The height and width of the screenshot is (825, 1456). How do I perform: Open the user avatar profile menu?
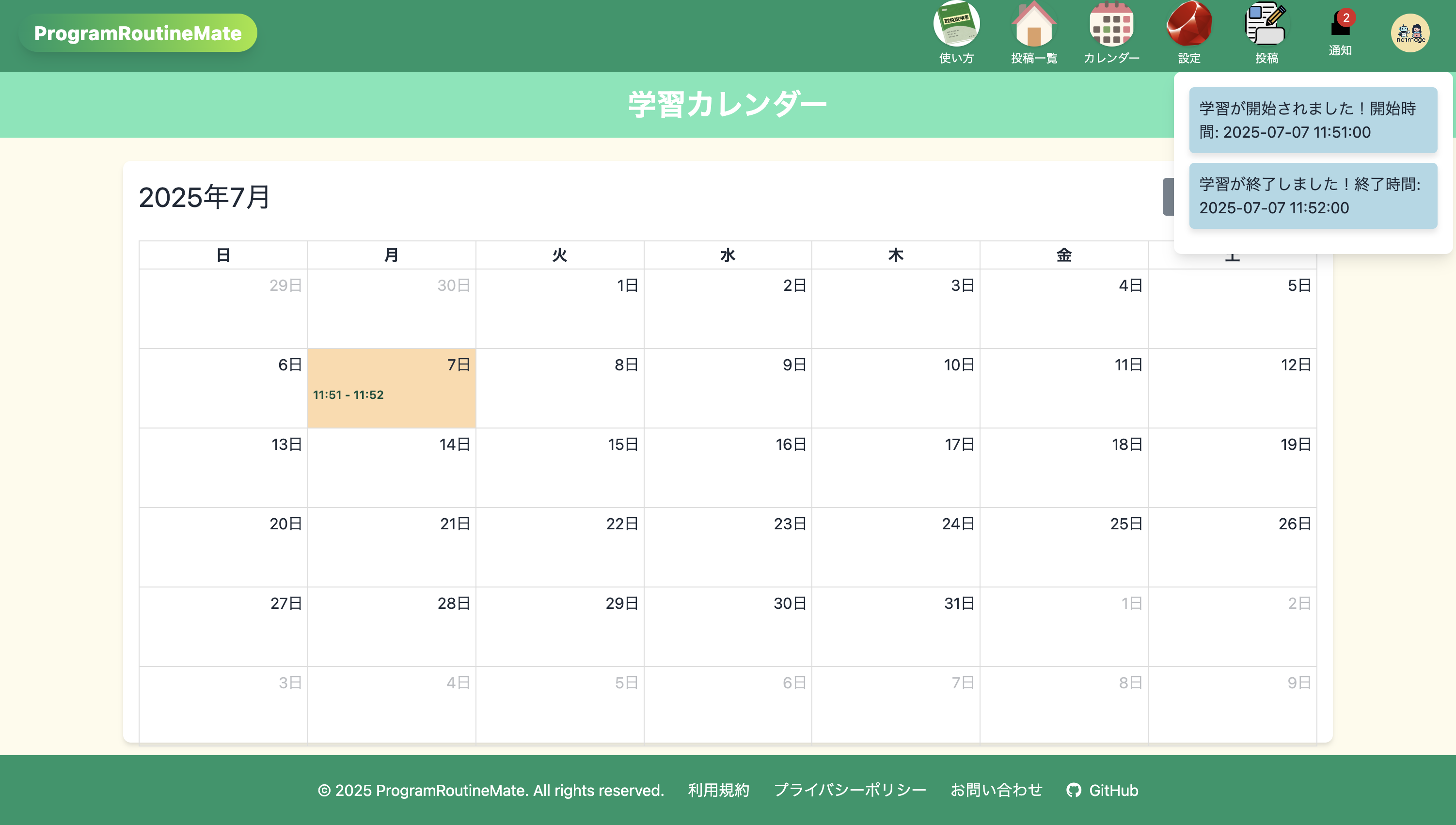tap(1410, 33)
